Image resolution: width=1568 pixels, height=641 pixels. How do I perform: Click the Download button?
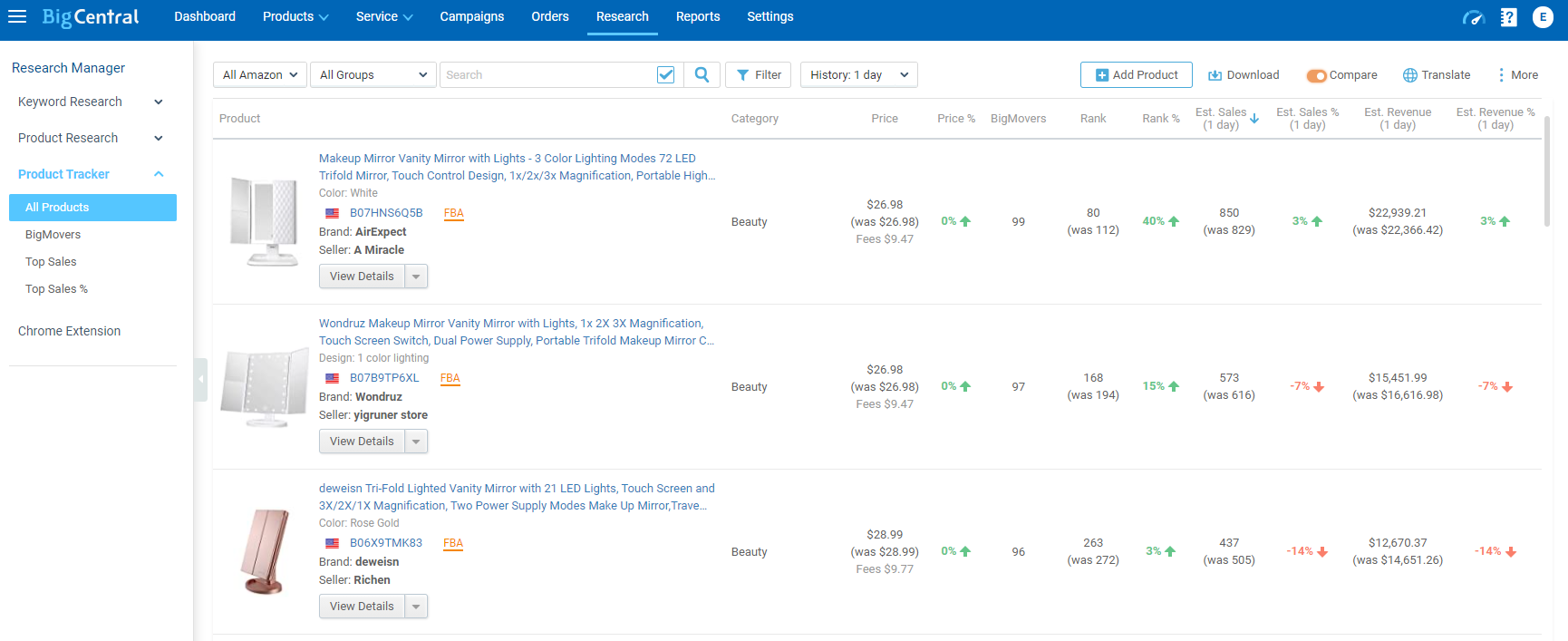coord(1244,74)
